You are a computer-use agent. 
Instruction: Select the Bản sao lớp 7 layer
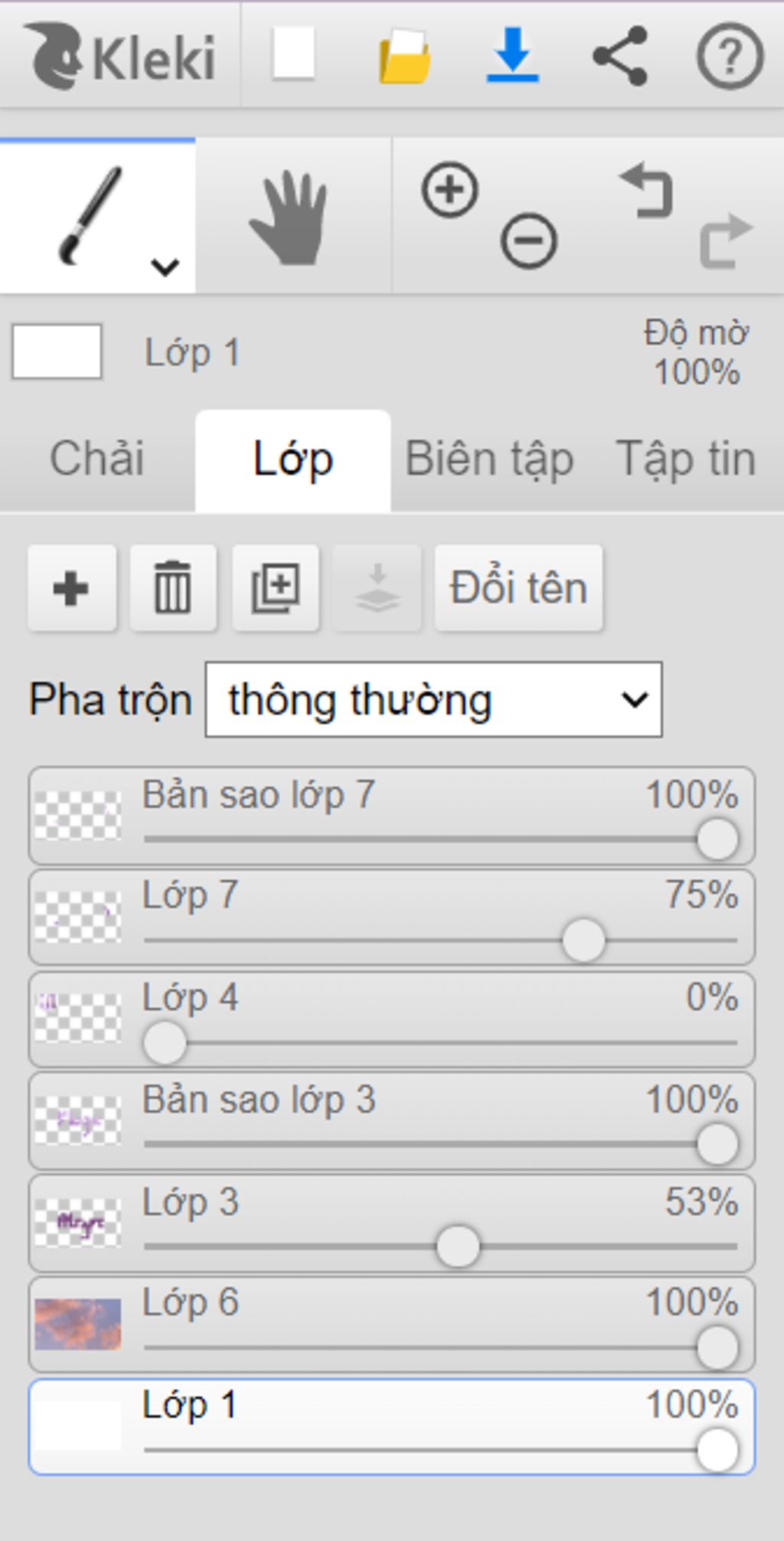point(259,795)
